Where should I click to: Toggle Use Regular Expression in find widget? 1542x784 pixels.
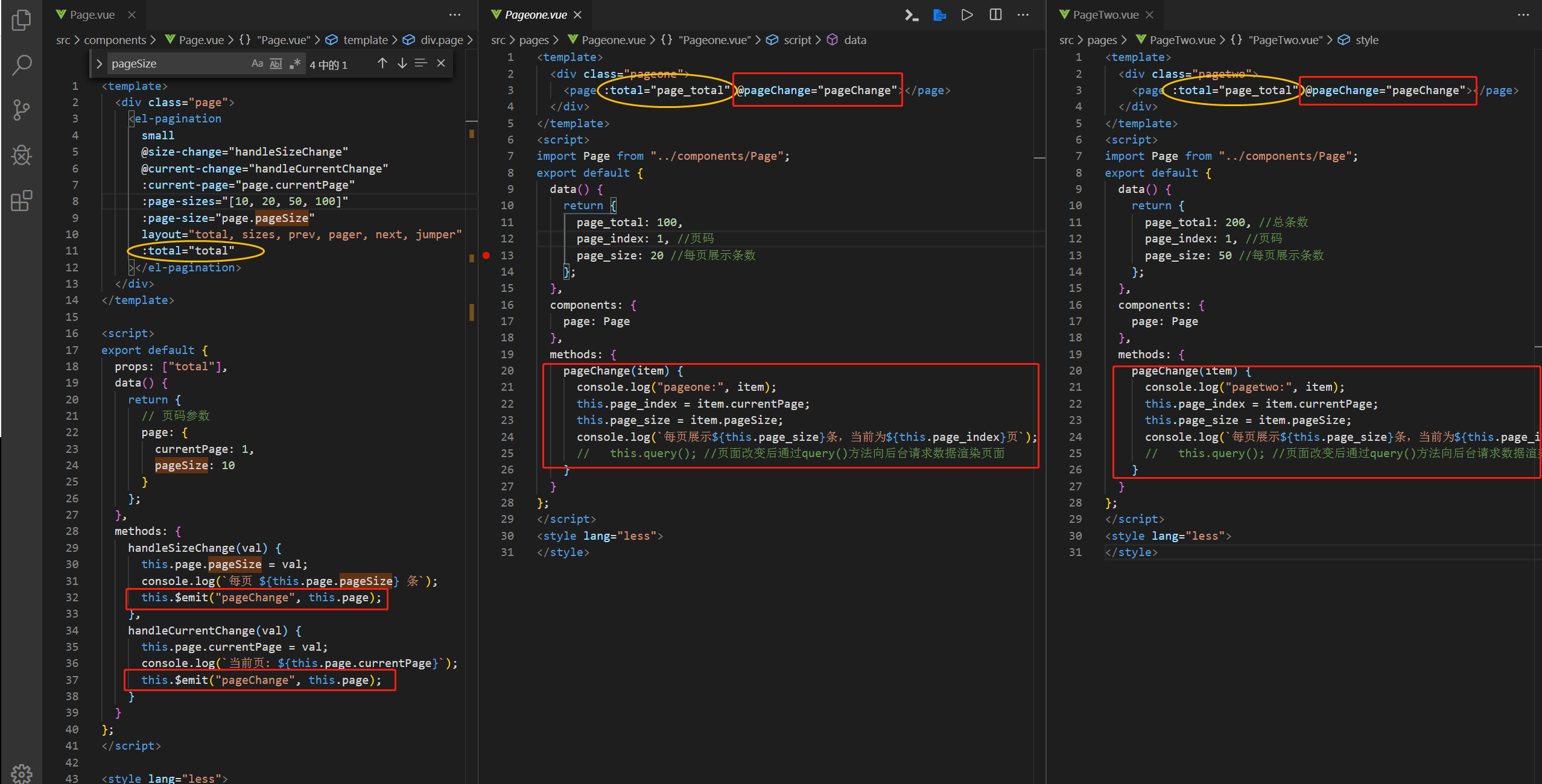tap(294, 63)
